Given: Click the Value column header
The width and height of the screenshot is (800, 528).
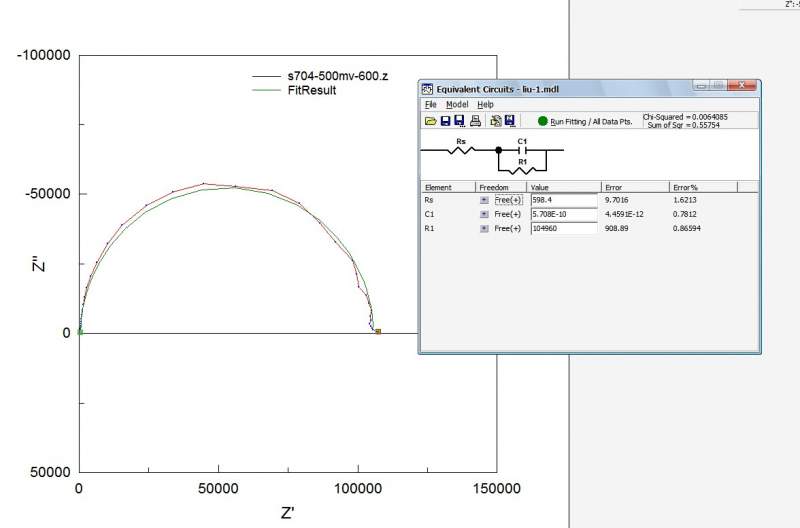Looking at the screenshot, I should (x=564, y=187).
